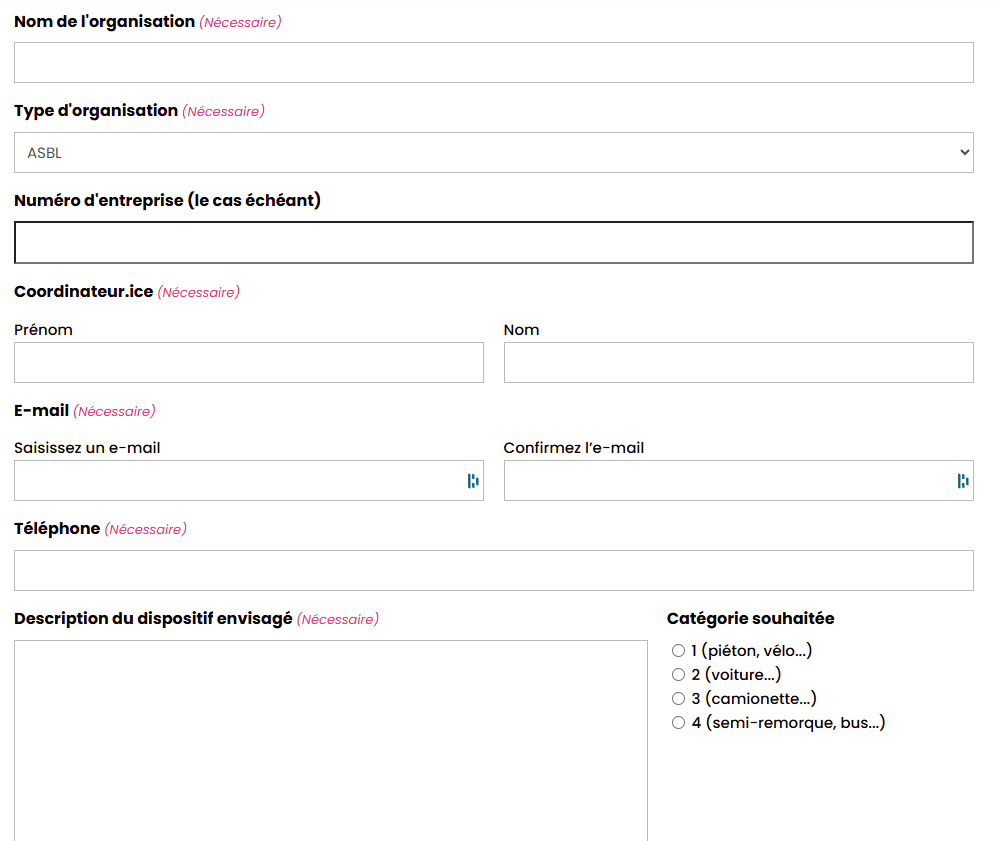This screenshot has height=841, width=994.
Task: Click the Type d'organisation label
Action: tap(96, 111)
